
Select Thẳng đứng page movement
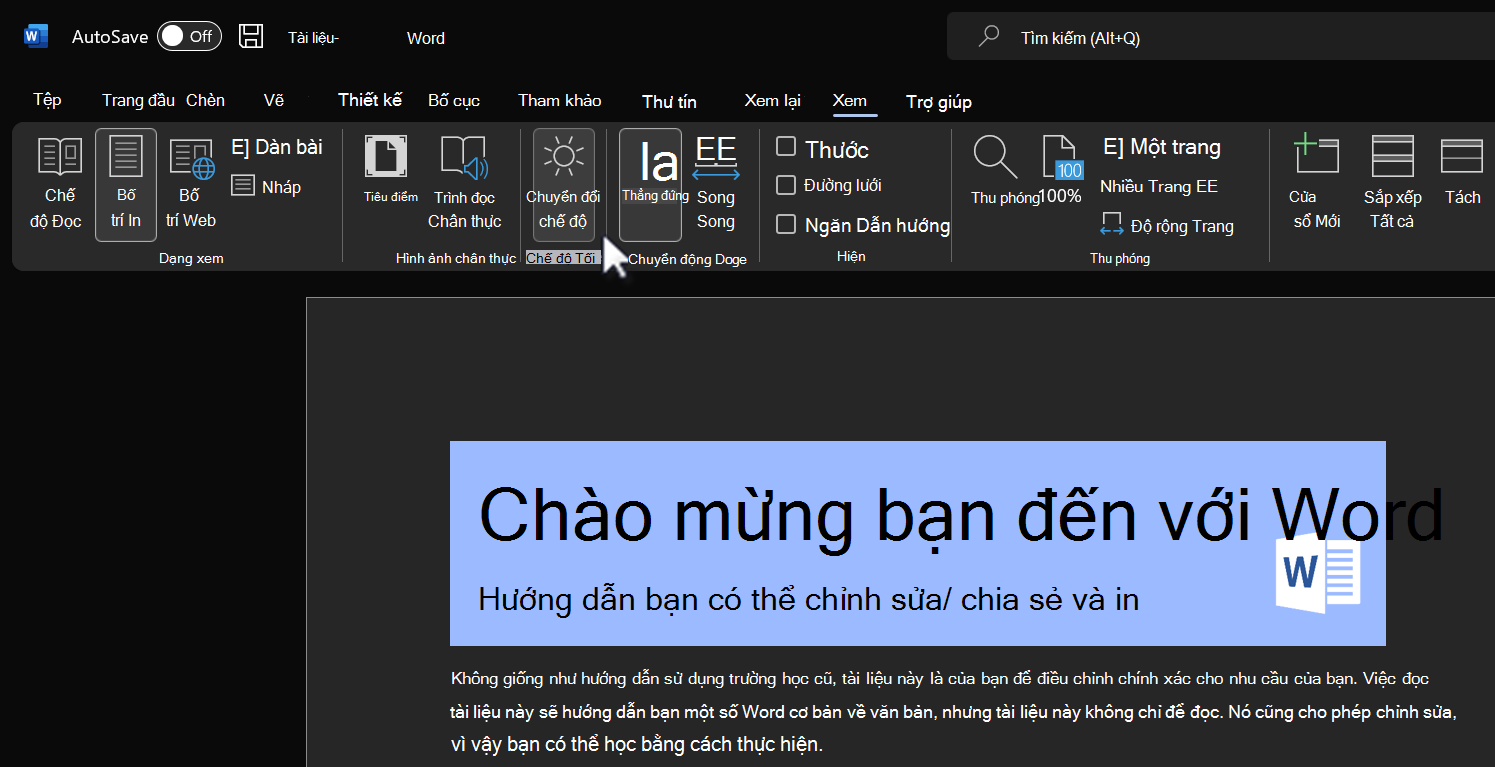[651, 185]
